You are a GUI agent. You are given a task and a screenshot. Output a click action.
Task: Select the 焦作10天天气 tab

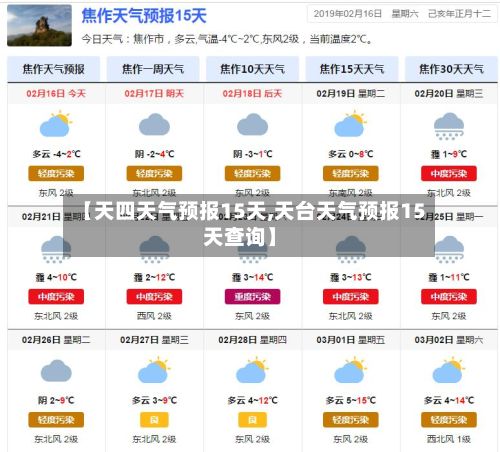point(252,69)
